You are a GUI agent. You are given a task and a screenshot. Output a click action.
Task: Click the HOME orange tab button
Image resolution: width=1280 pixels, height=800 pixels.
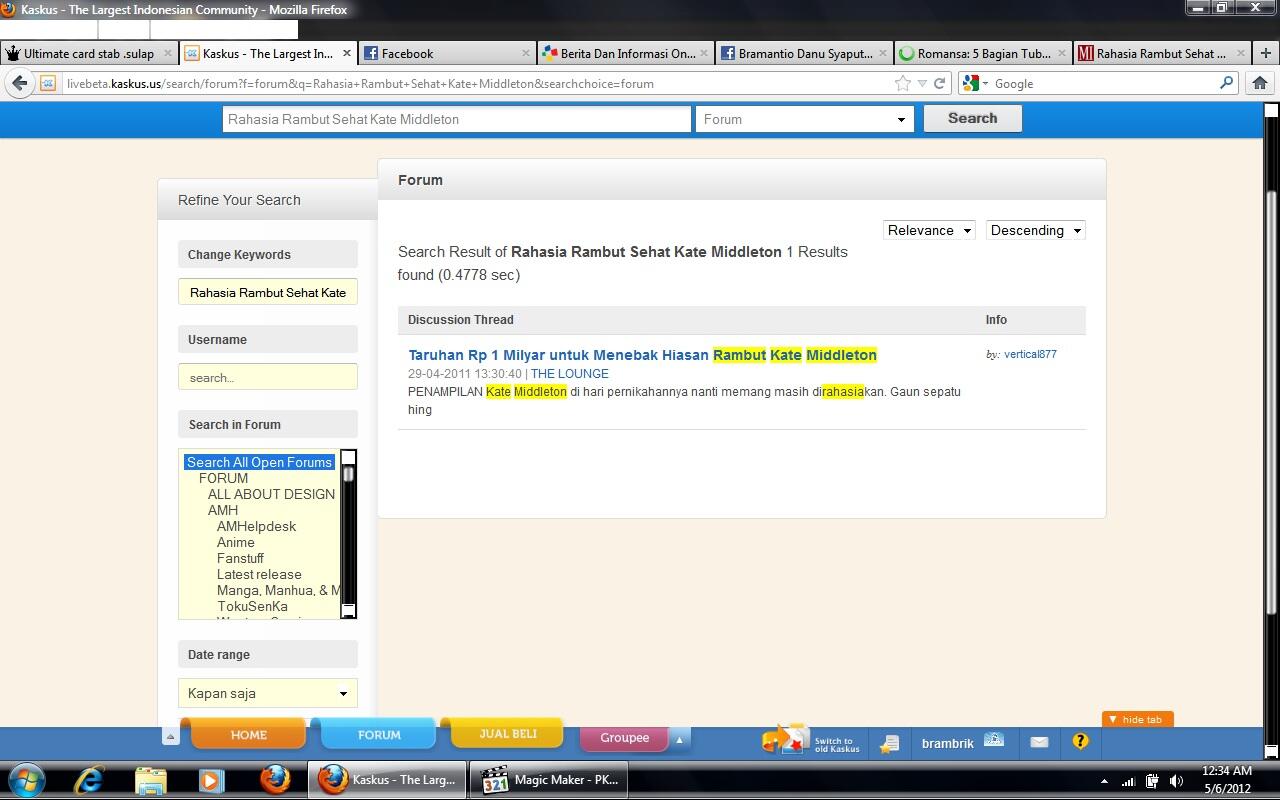pyautogui.click(x=248, y=733)
